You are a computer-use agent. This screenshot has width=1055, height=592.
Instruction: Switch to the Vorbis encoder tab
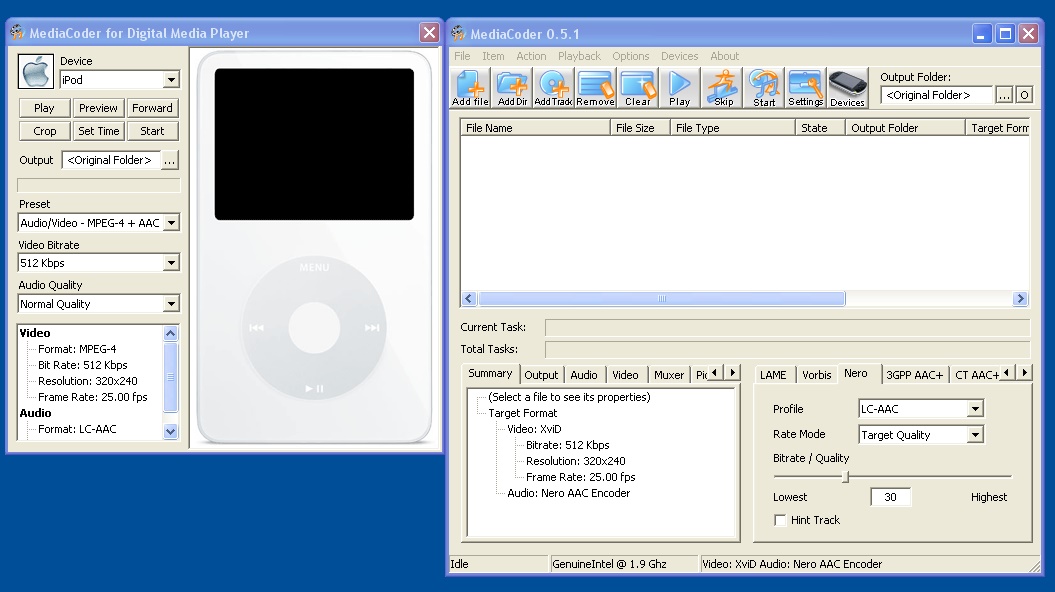817,375
